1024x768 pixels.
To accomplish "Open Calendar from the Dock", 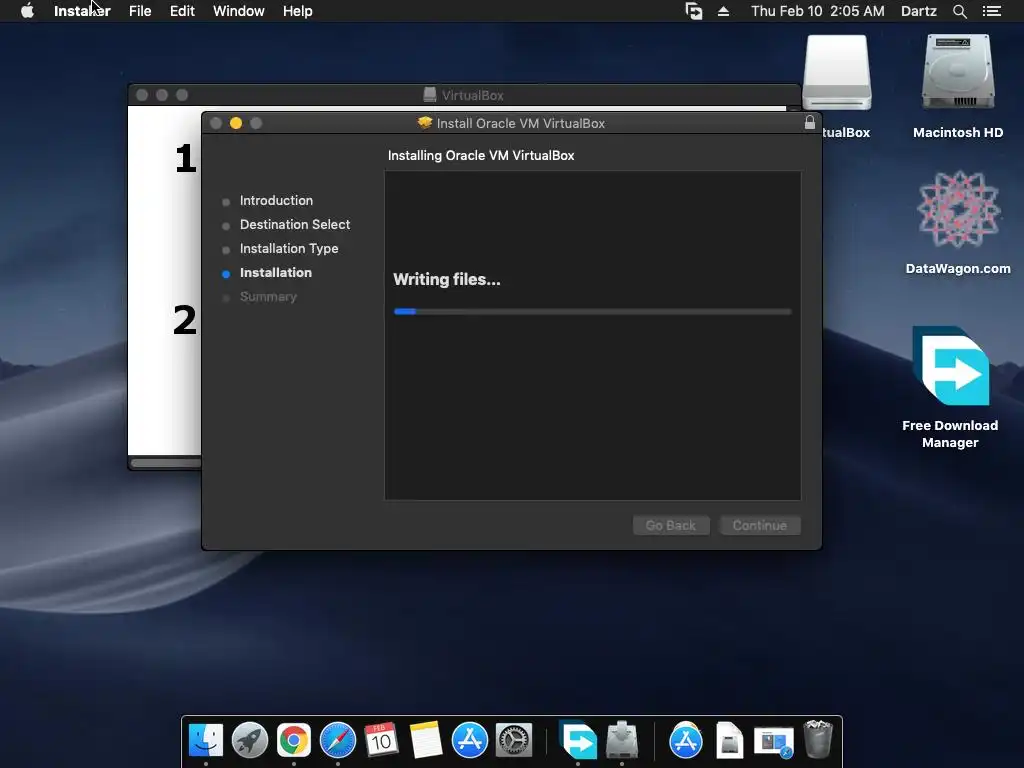I will [x=381, y=741].
